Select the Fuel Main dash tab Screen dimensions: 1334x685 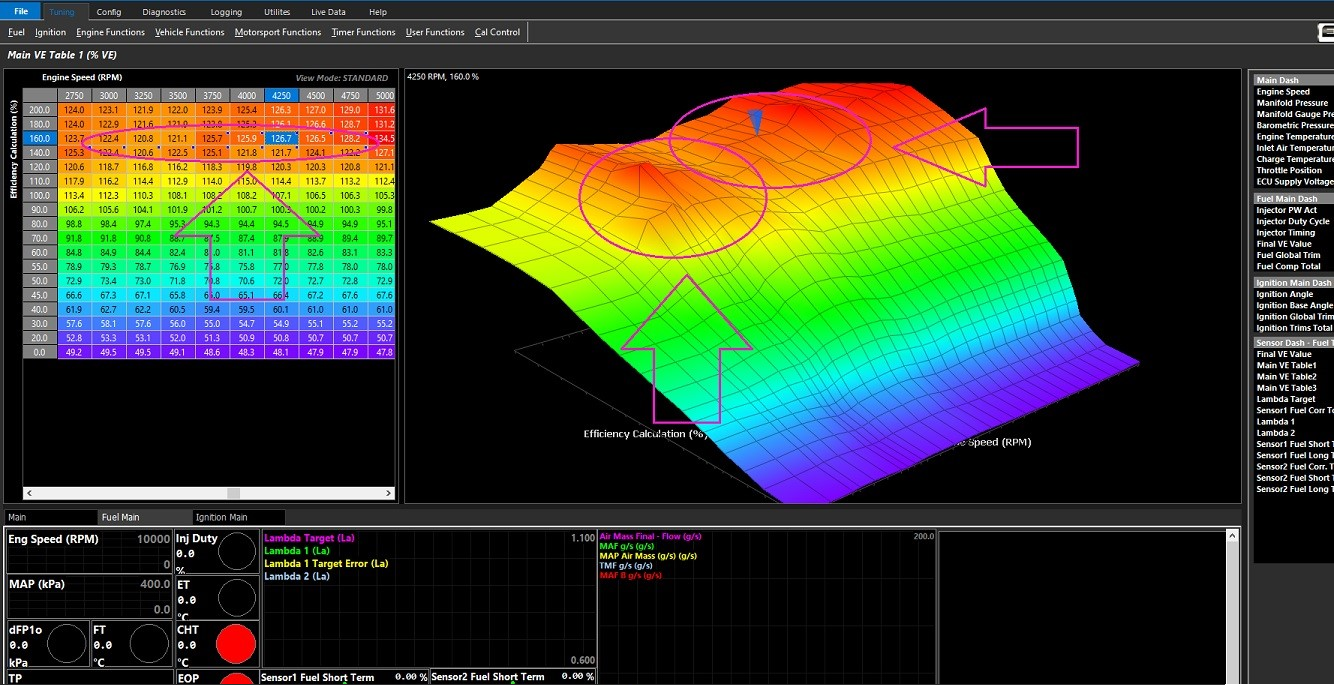144,517
